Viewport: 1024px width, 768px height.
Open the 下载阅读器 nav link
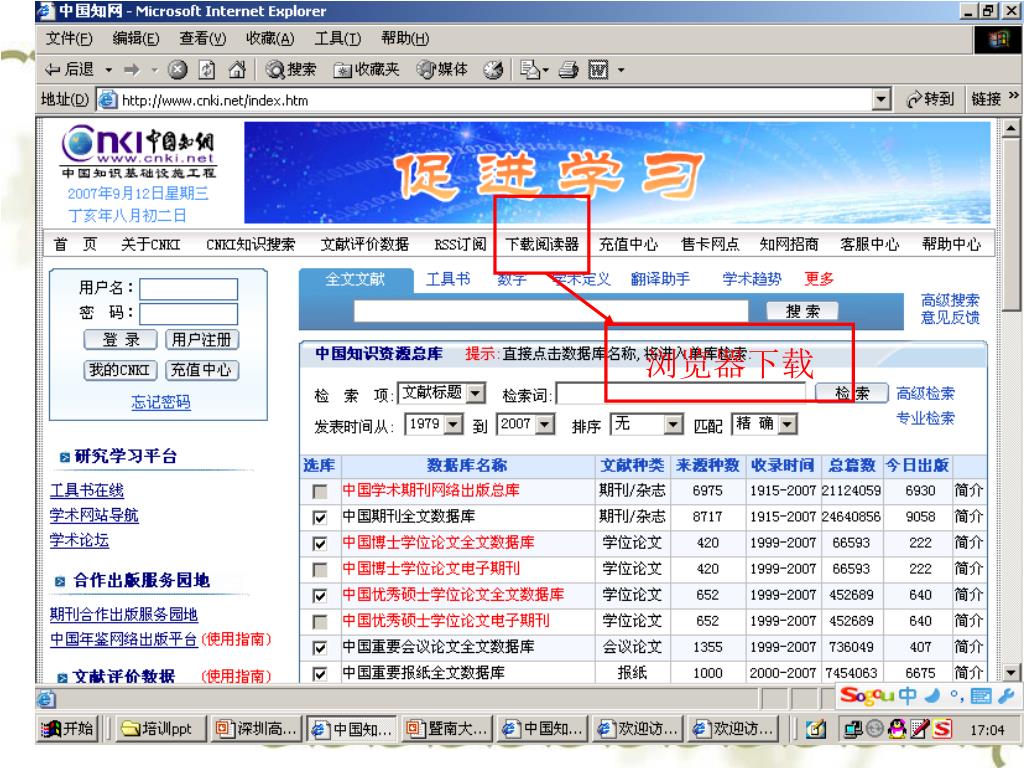[x=542, y=244]
